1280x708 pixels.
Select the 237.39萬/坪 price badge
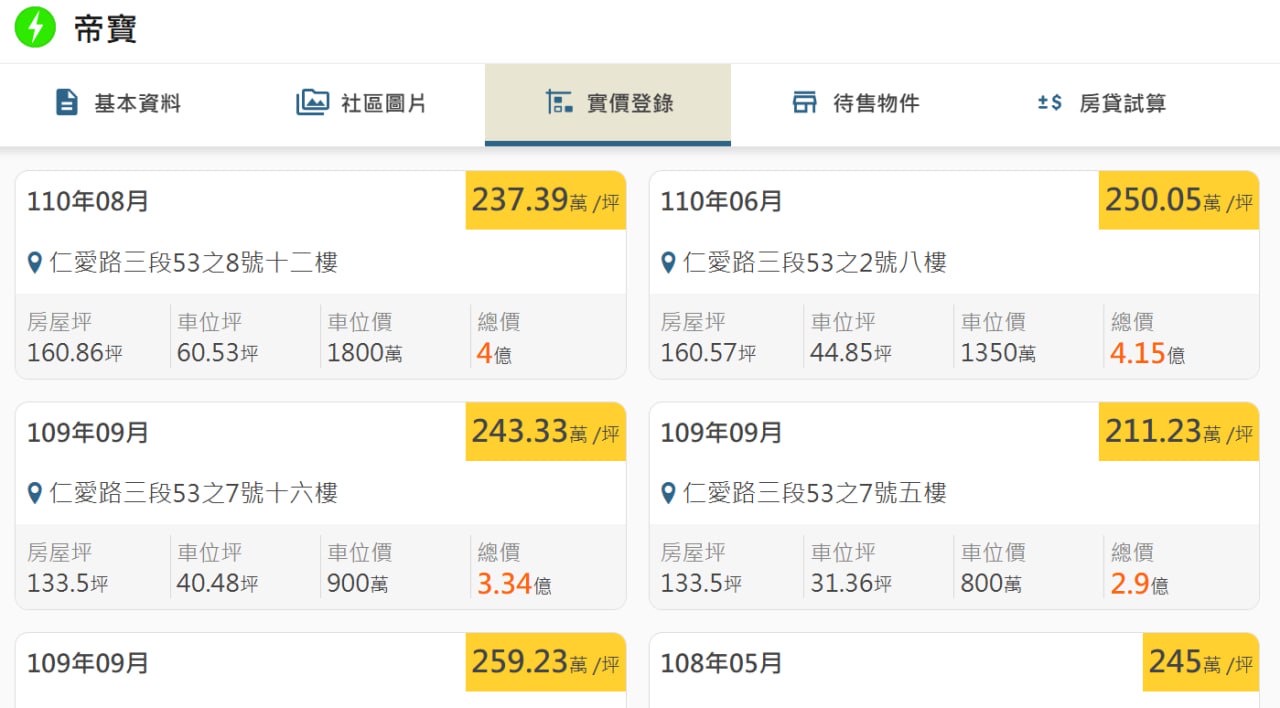point(545,201)
